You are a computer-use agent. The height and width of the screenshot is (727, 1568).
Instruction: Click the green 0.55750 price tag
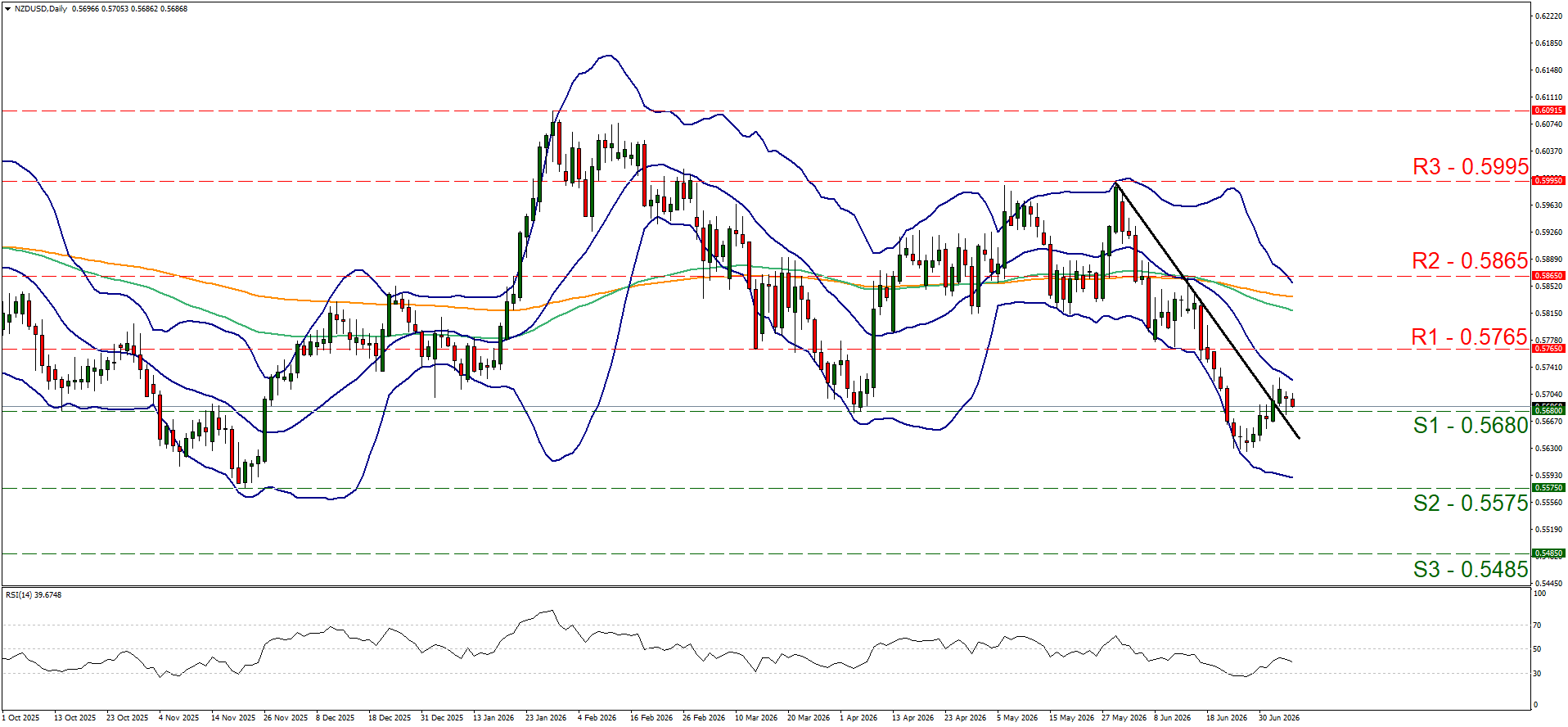[1548, 488]
